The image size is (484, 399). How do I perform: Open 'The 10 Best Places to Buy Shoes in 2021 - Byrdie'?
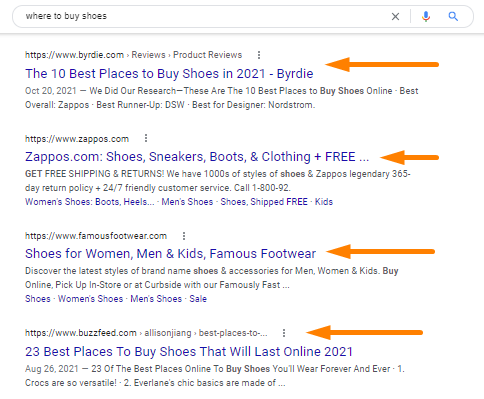click(169, 74)
